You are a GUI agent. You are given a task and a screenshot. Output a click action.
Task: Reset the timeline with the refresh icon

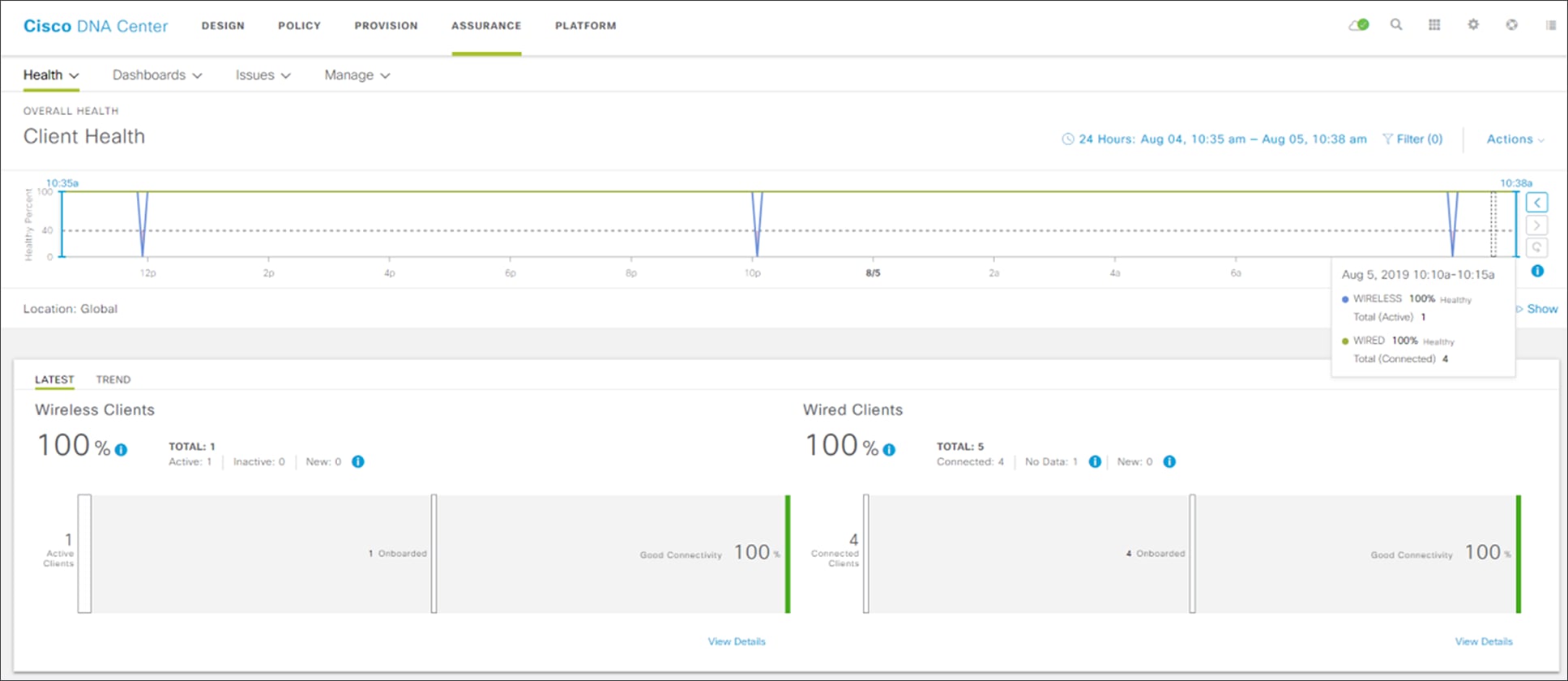[x=1537, y=247]
